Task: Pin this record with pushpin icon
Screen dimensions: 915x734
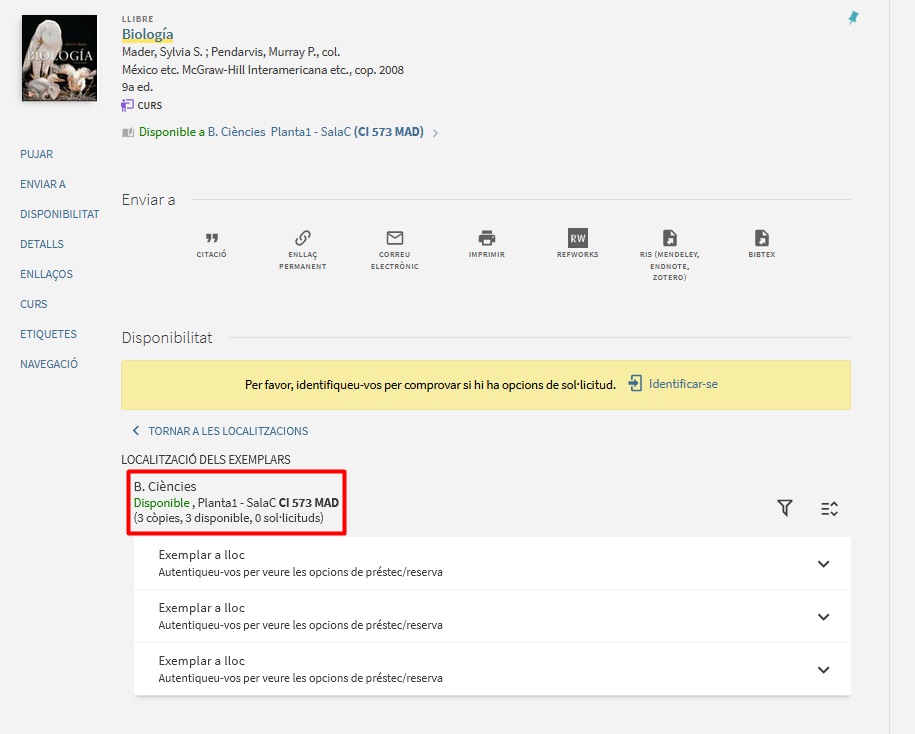Action: tap(852, 18)
